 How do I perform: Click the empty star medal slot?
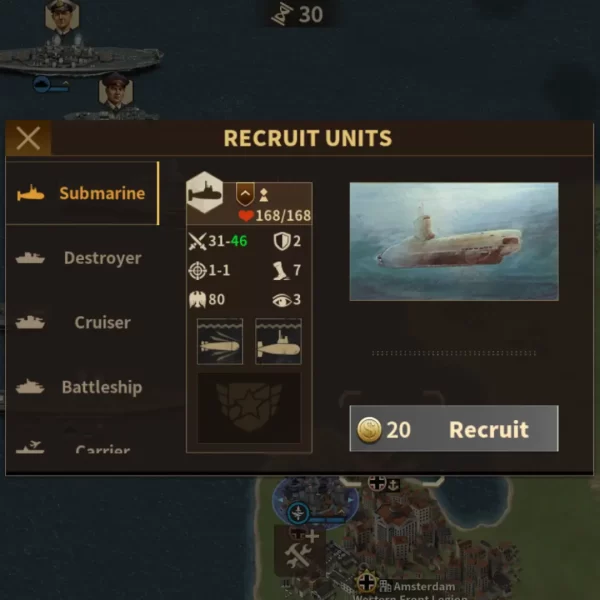point(249,408)
